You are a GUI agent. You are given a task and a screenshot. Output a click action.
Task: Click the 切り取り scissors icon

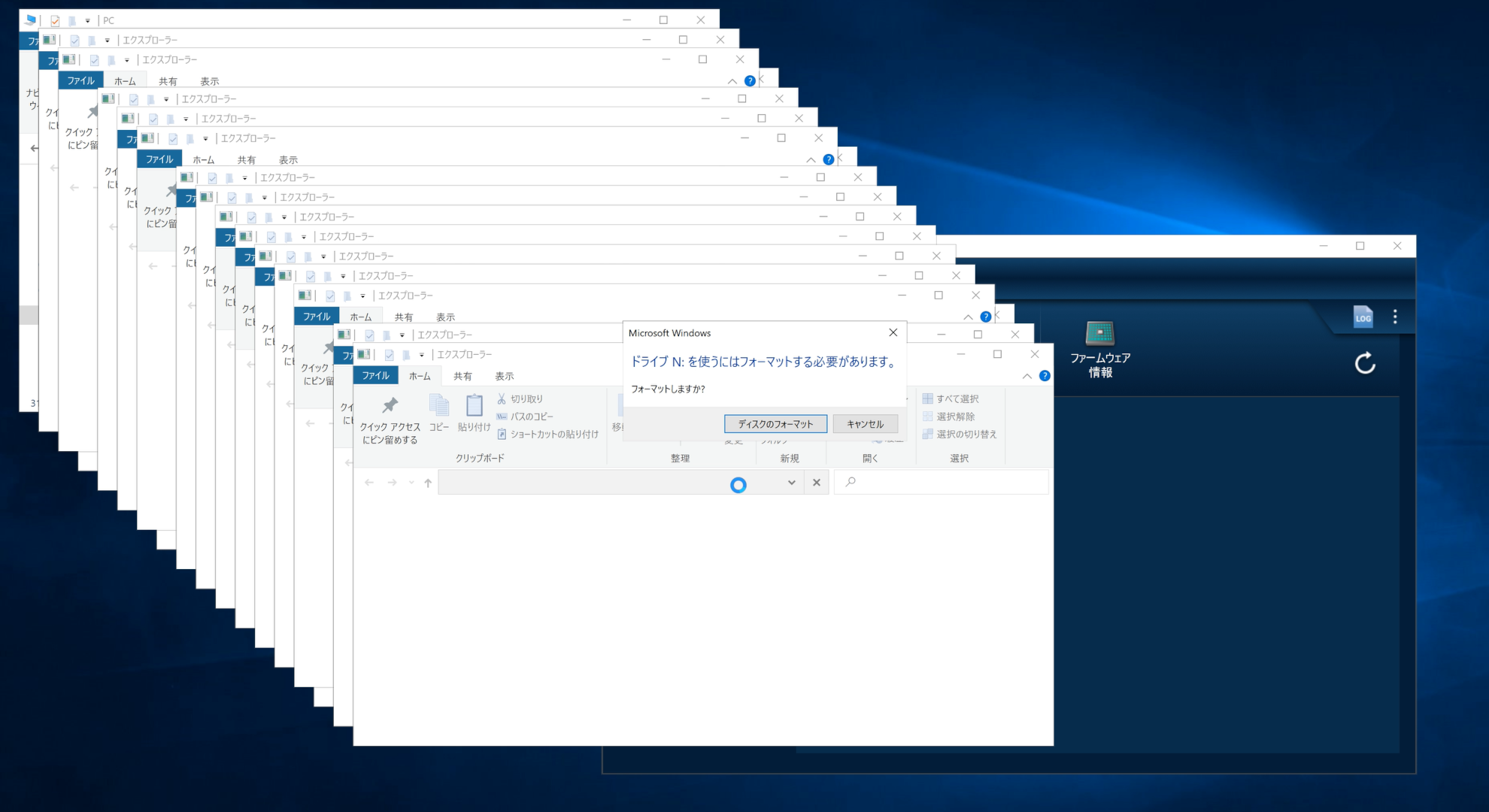[x=502, y=399]
